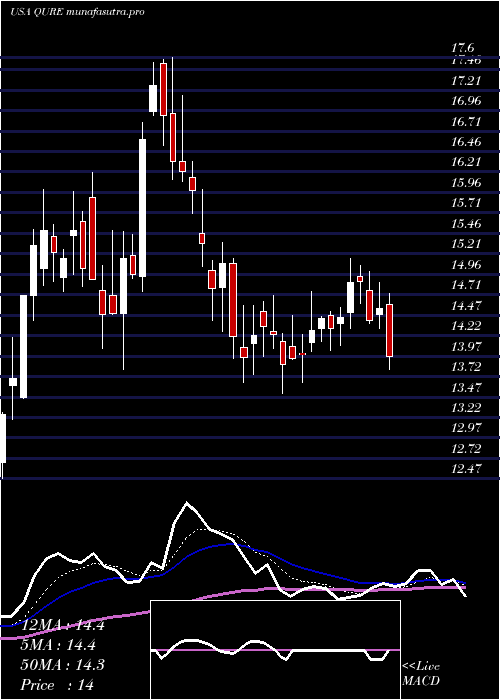Screen dimensions: 500x700
Task: Click the 12.97 price axis label
Action: click(466, 428)
